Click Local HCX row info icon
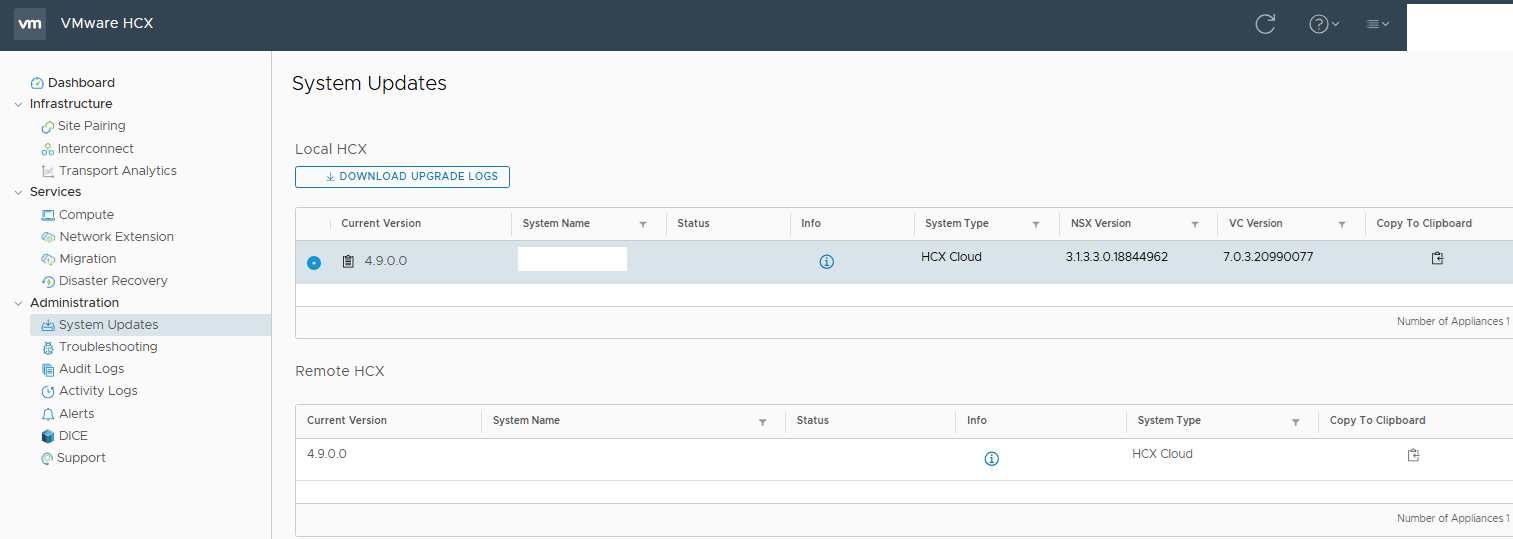This screenshot has height=539, width=1513. (826, 262)
